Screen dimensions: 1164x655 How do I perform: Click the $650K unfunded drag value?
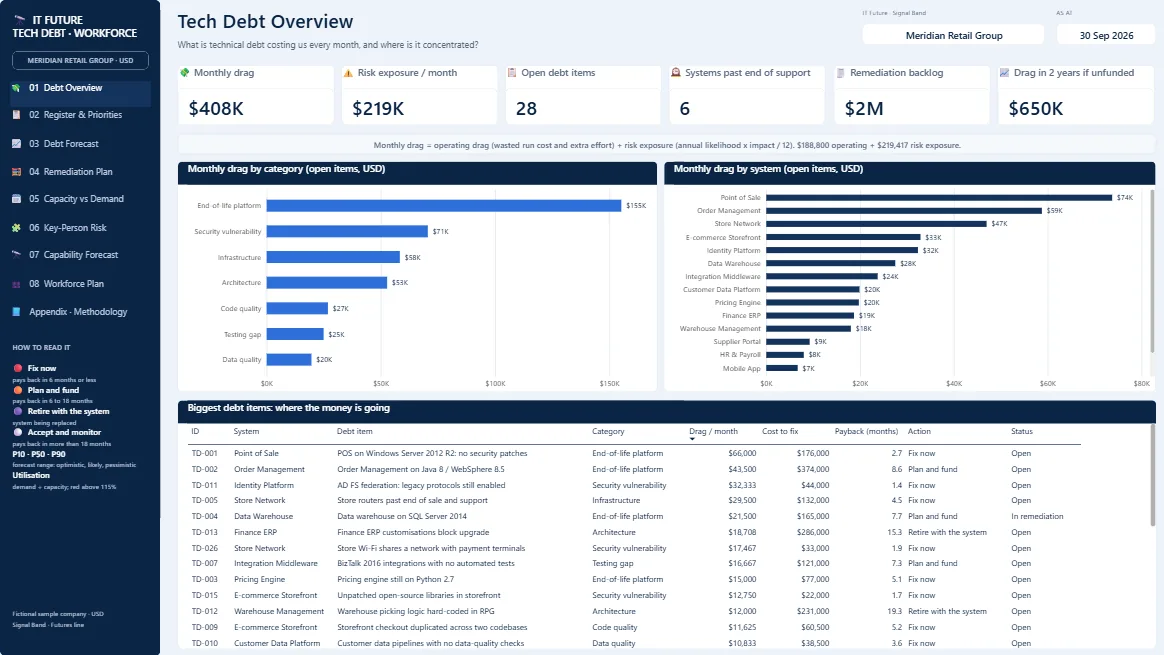pos(1036,108)
